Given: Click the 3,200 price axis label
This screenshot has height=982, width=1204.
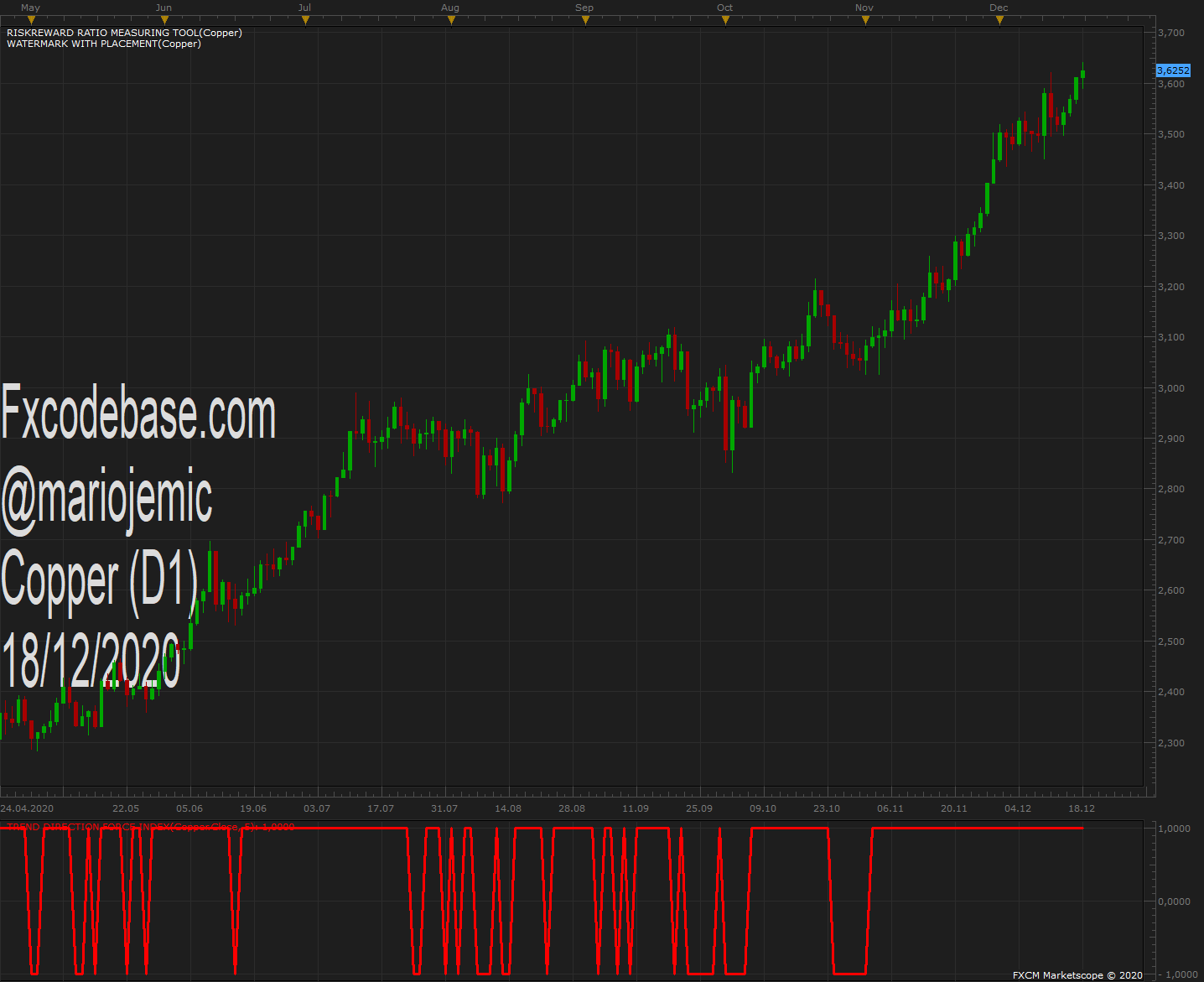Looking at the screenshot, I should [1171, 287].
